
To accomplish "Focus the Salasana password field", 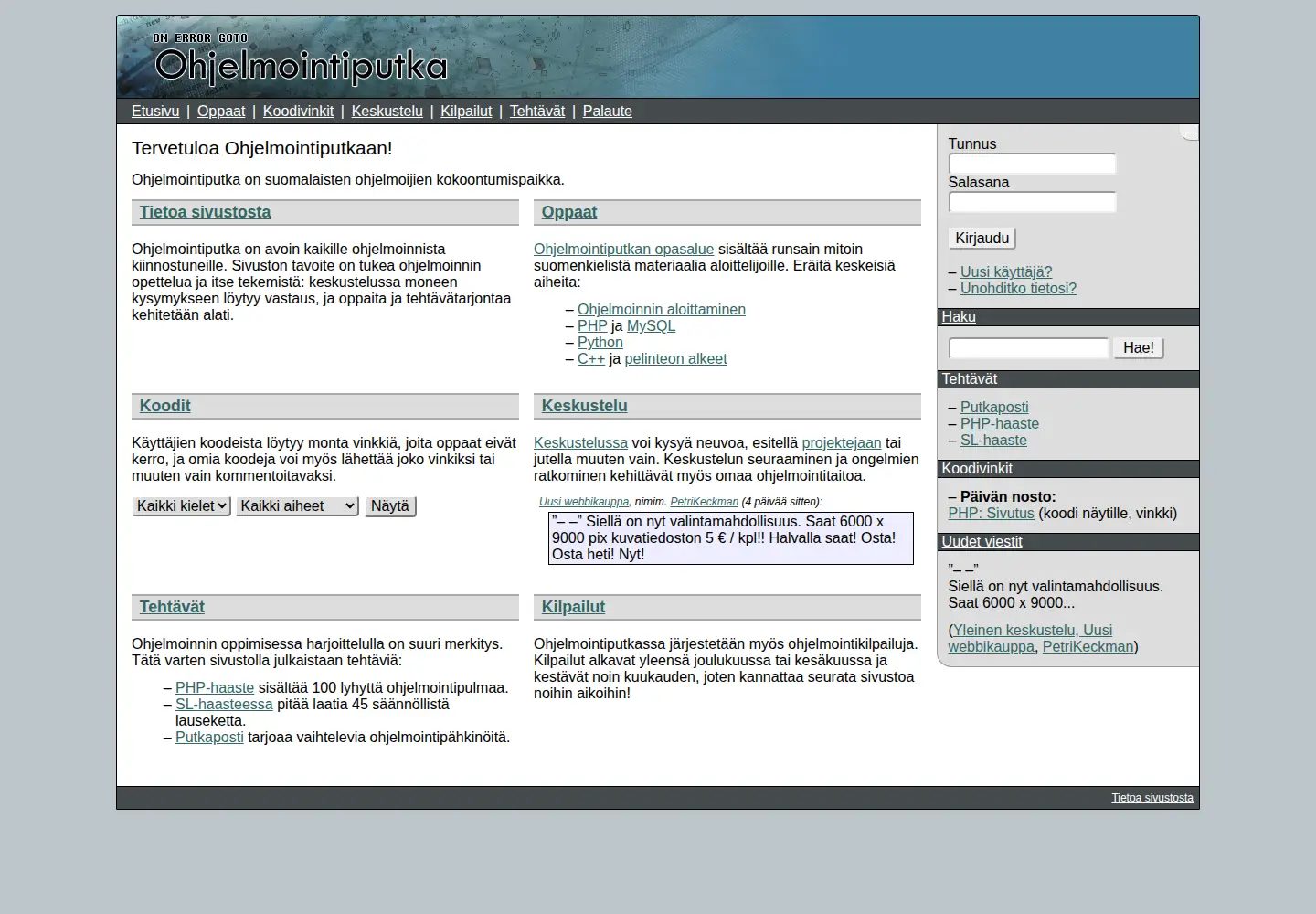I will 1032,202.
